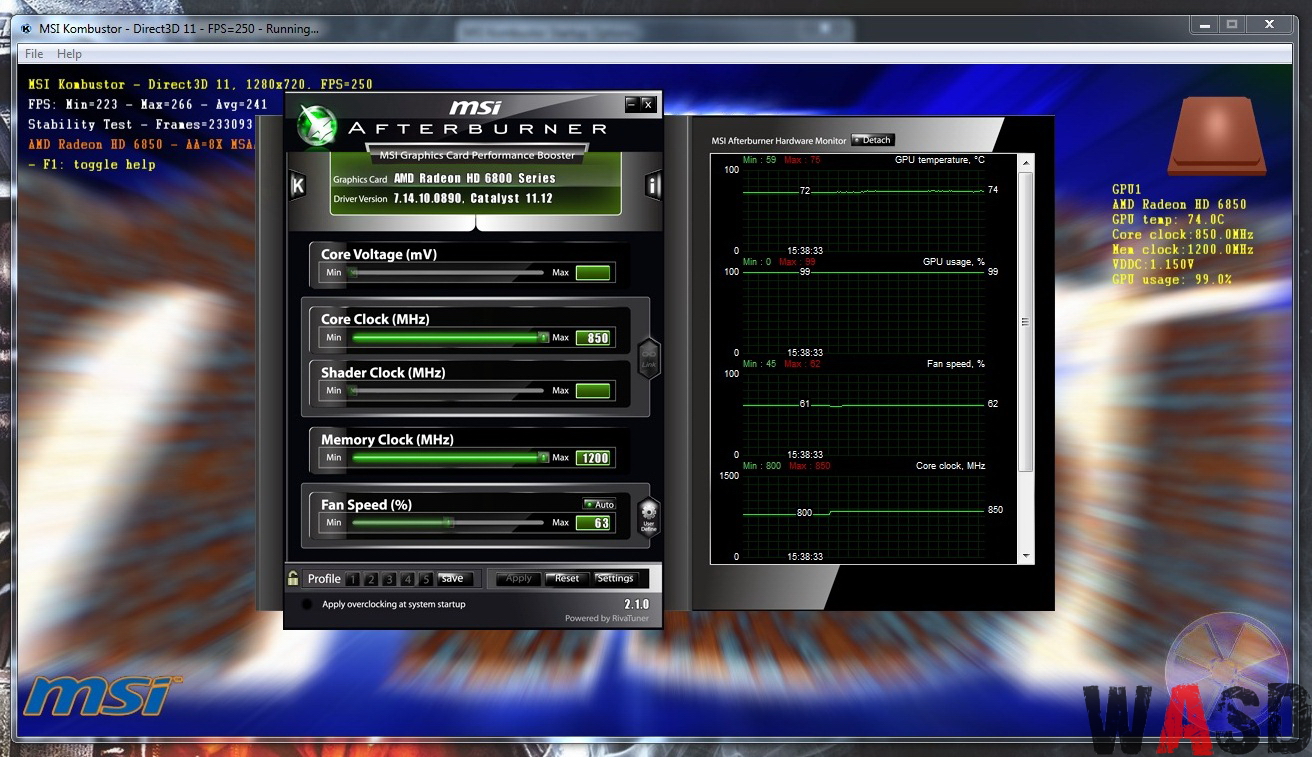The height and width of the screenshot is (757, 1312).
Task: Click the "GPU temp: 74.0C" overlay text
Action: point(1169,220)
